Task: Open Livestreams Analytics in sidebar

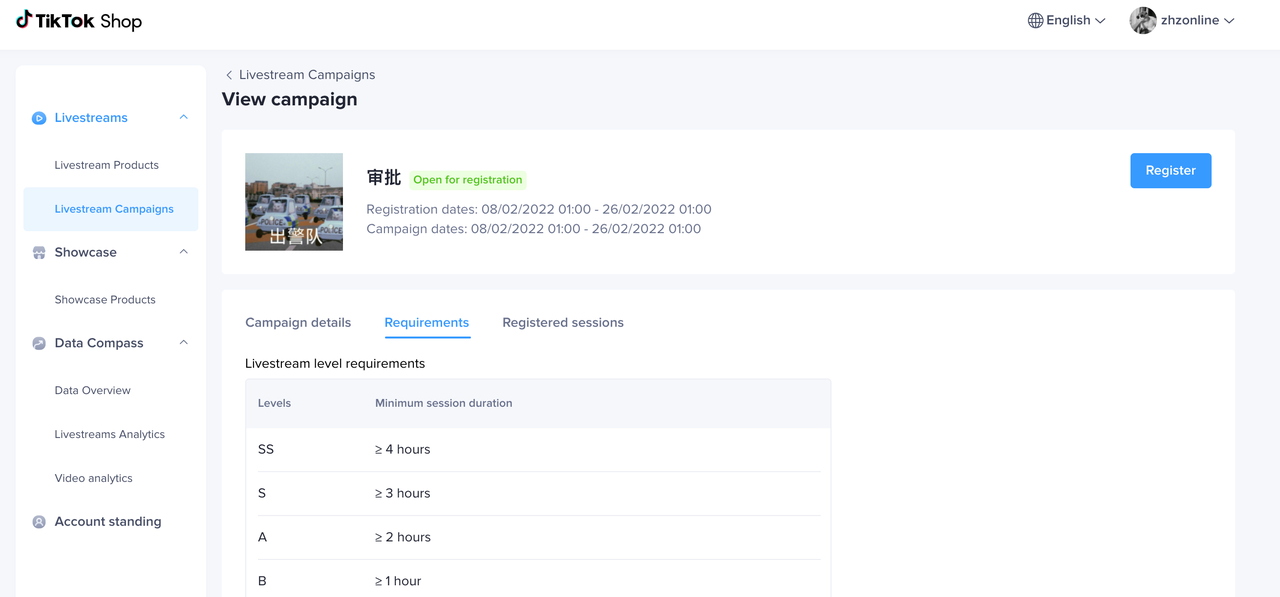Action: point(110,435)
